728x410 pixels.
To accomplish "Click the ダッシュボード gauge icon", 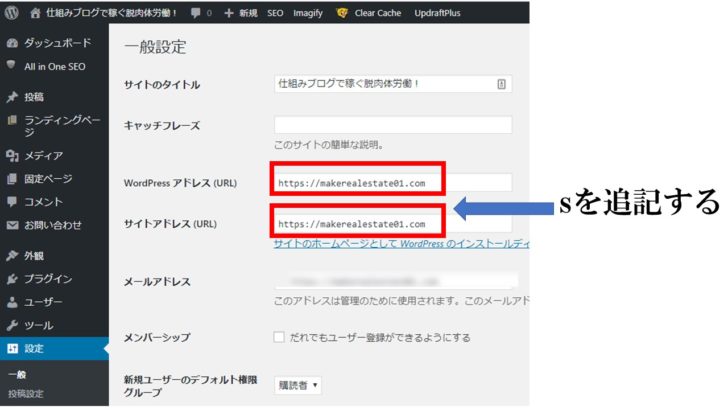I will point(12,43).
